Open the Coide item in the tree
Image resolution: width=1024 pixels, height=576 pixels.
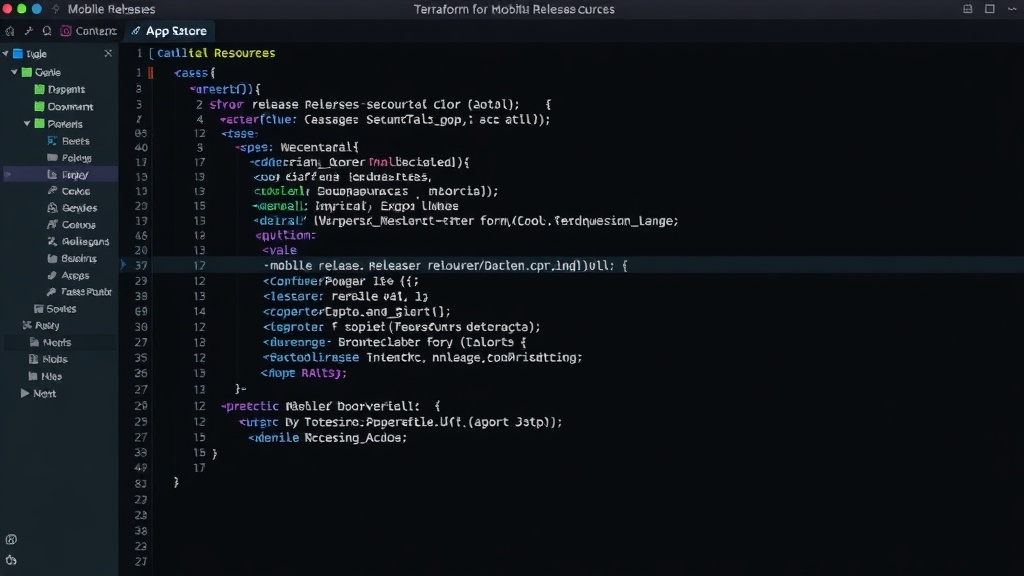pos(76,191)
